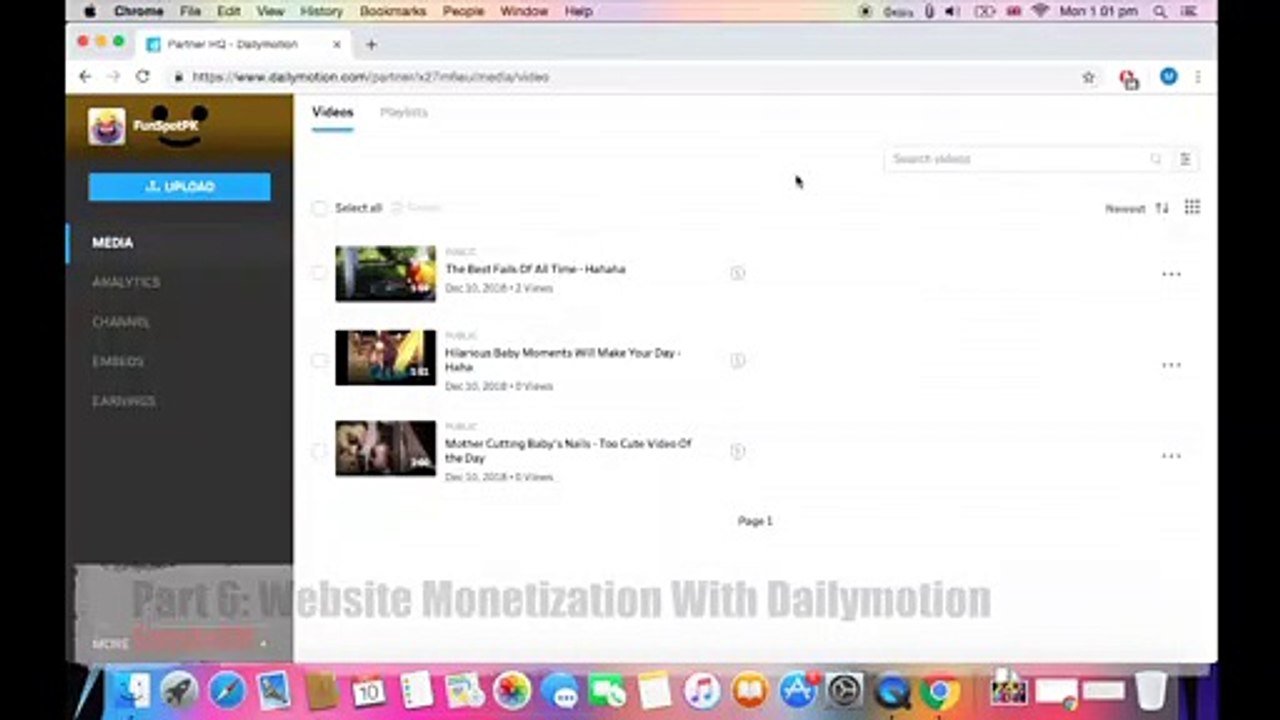Viewport: 1280px width, 720px height.
Task: Open title 'Mother Cutting Baby's Nails'
Action: point(568,451)
